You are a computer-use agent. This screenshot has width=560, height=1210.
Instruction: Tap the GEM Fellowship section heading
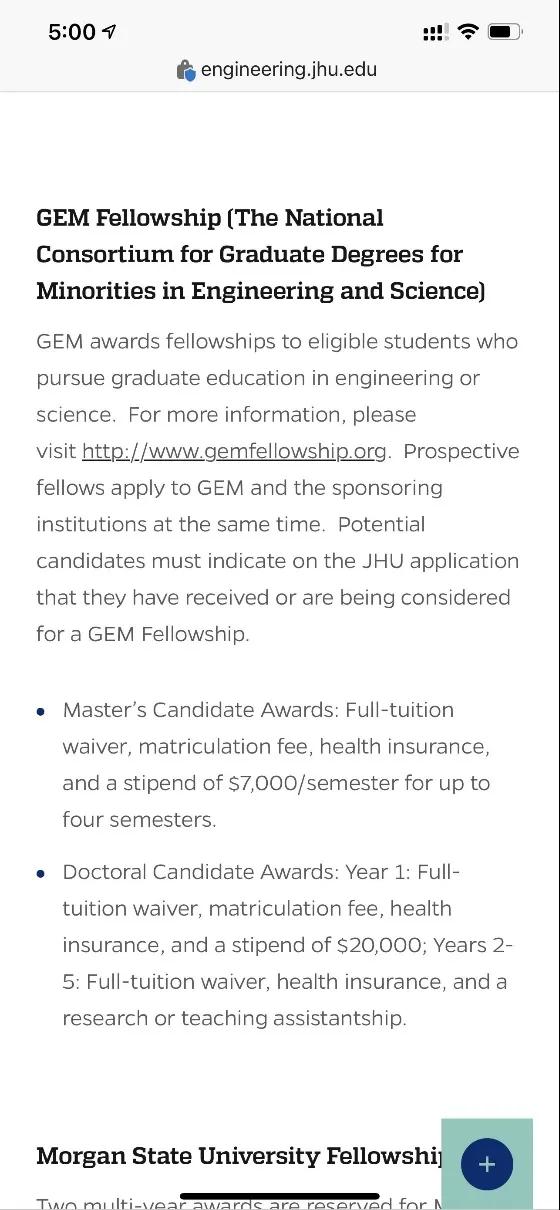pyautogui.click(x=261, y=254)
